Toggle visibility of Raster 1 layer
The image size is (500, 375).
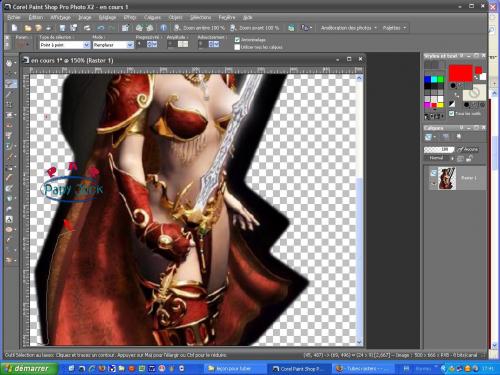[433, 173]
